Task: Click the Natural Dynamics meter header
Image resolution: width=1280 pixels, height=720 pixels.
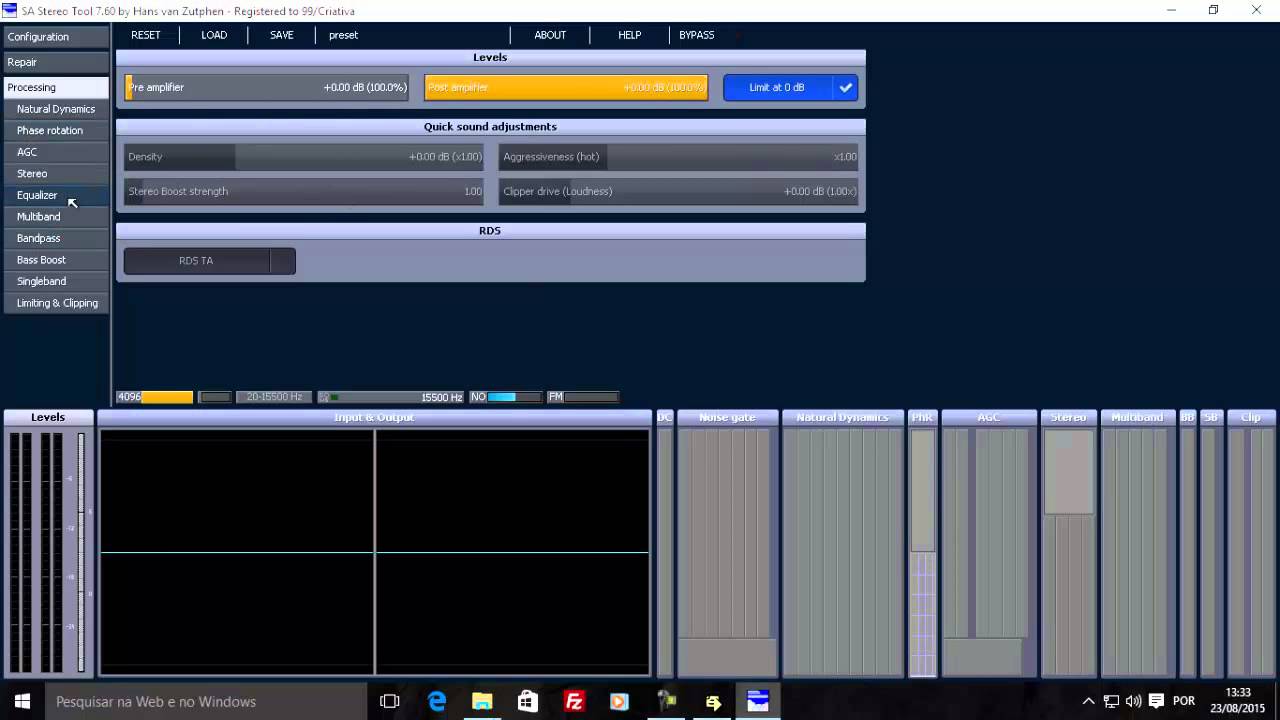Action: [843, 417]
